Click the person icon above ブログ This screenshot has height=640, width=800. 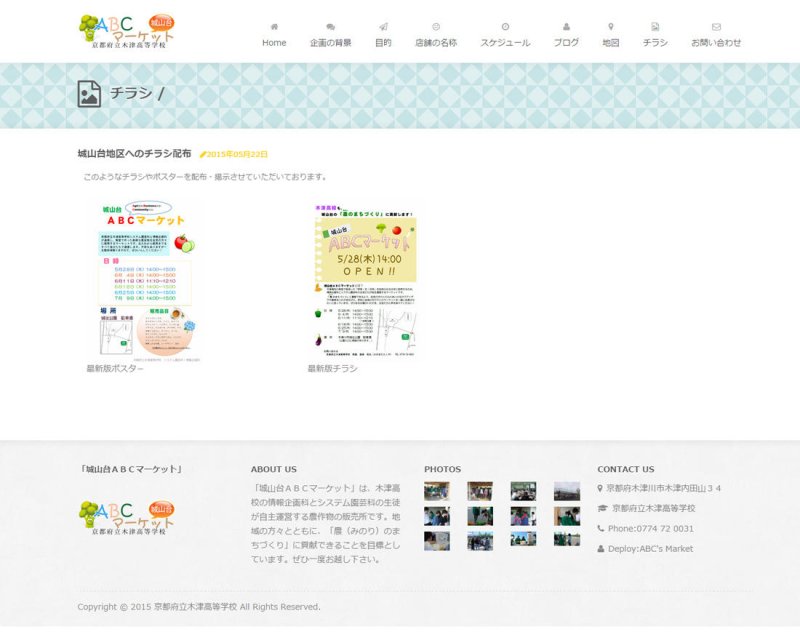(x=566, y=27)
